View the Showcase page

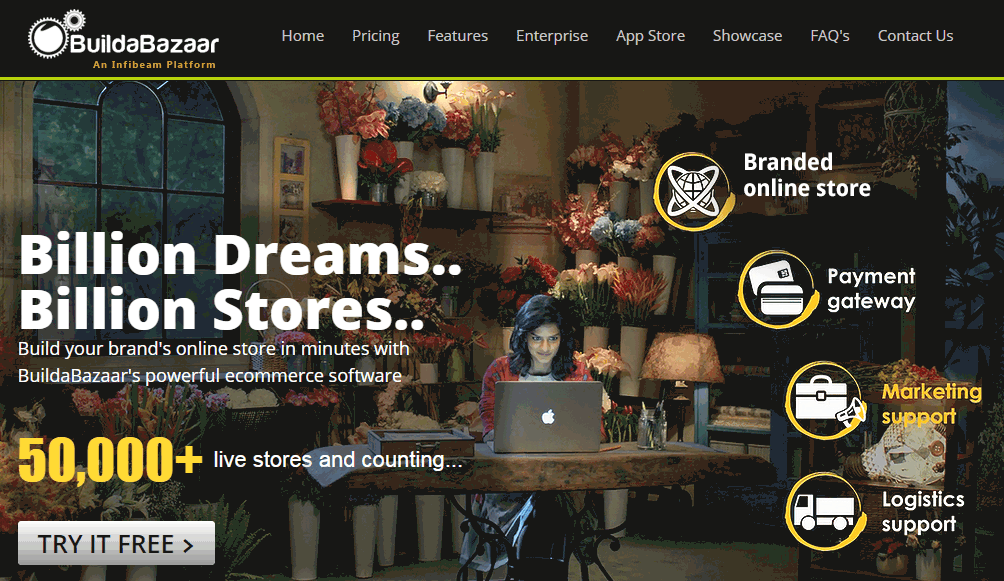747,36
